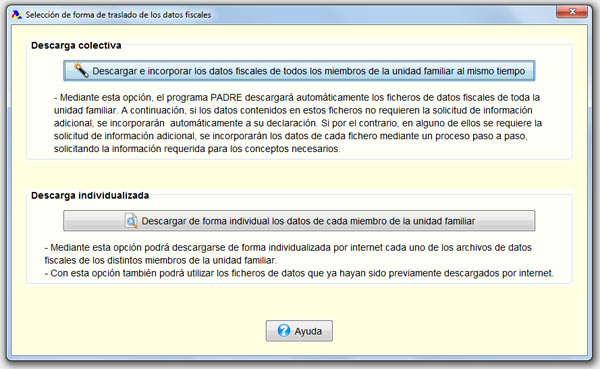Viewport: 600px width, 369px height.
Task: Click the text line starting 'unidad familiar. A continuación'
Action: [293, 110]
